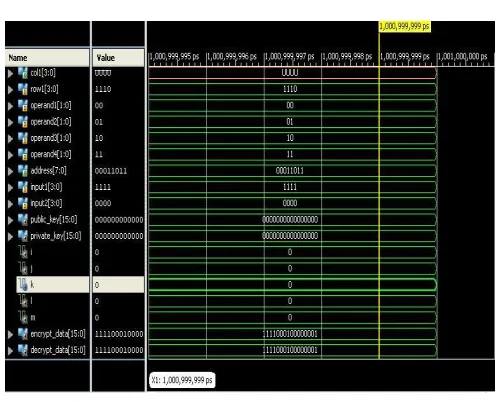Click the encrypt_data[15:0] bus icon
Image resolution: width=498 pixels, height=402 pixels.
tap(23, 334)
